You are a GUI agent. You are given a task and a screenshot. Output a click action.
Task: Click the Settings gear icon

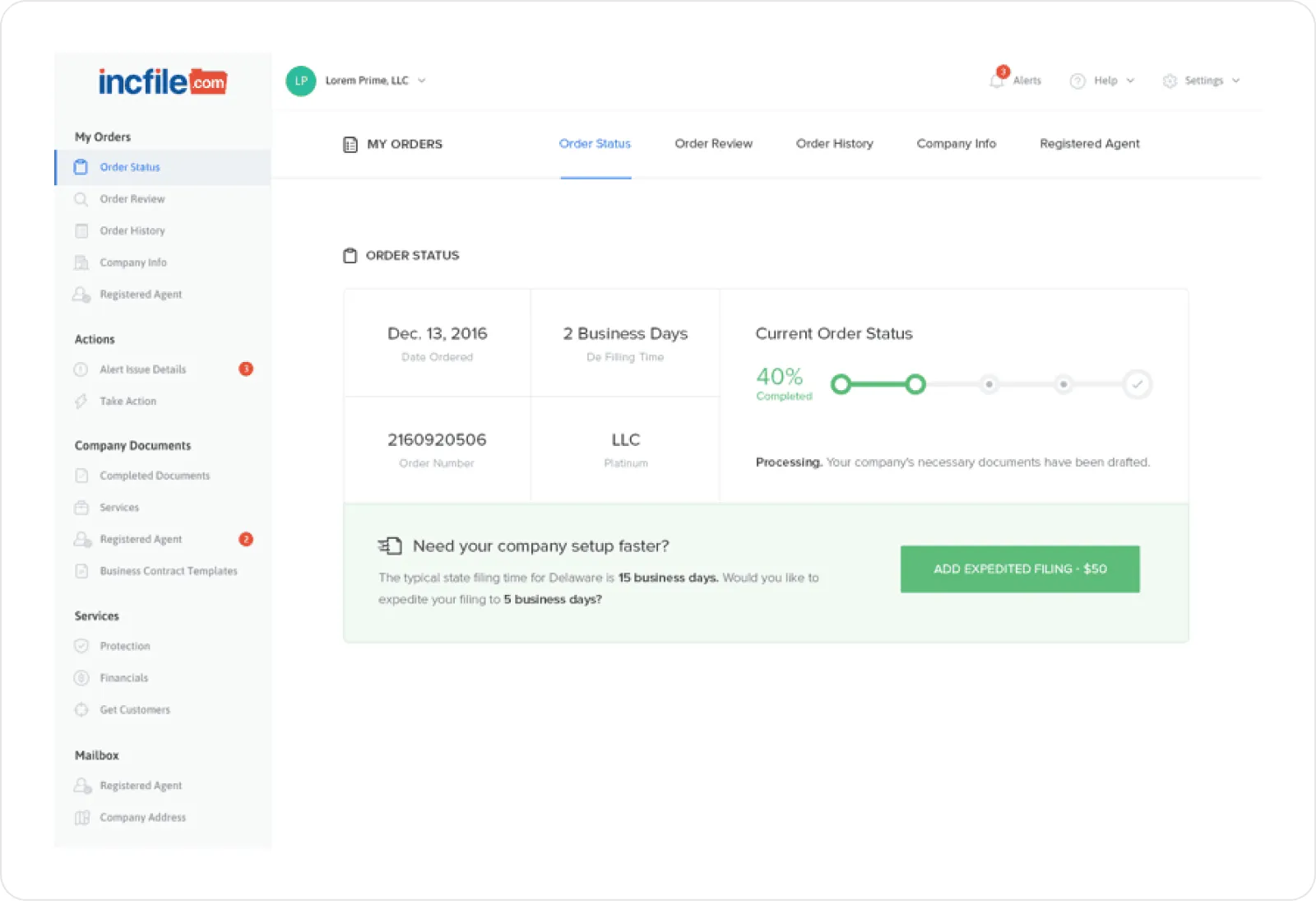tap(1170, 81)
